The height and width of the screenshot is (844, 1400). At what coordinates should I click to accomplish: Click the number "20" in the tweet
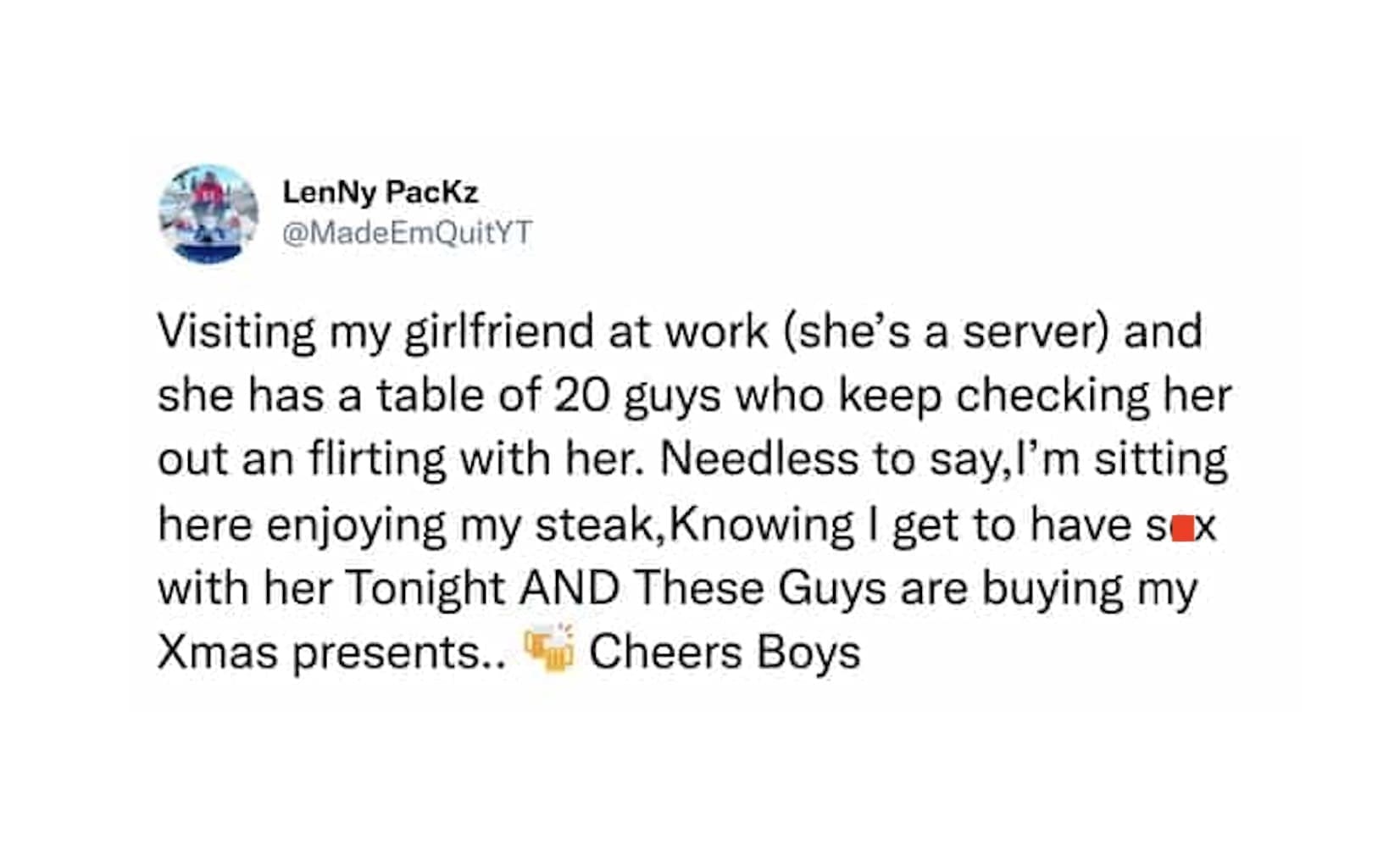[582, 396]
